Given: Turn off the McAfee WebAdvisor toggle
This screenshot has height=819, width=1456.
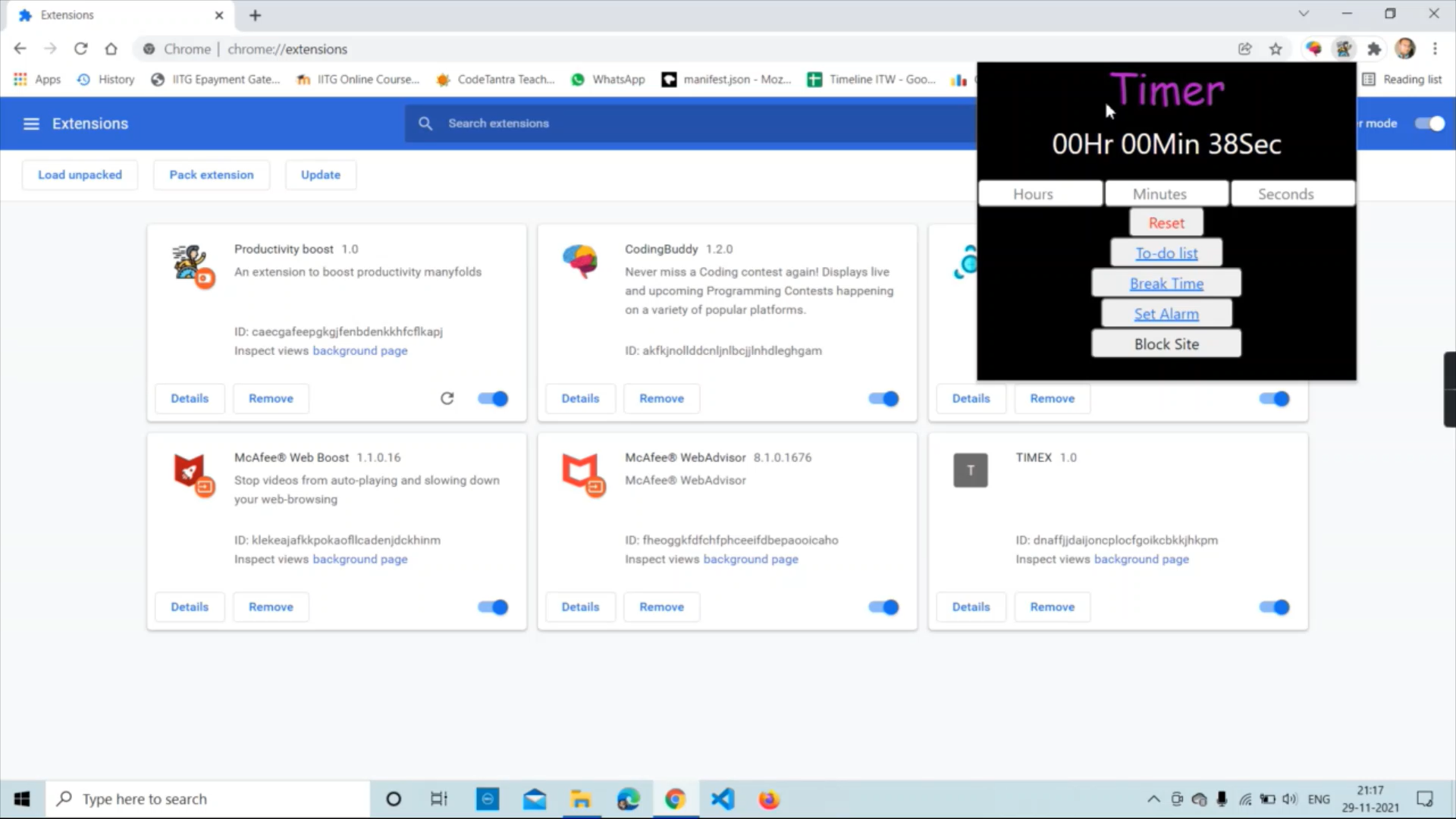Looking at the screenshot, I should [882, 607].
